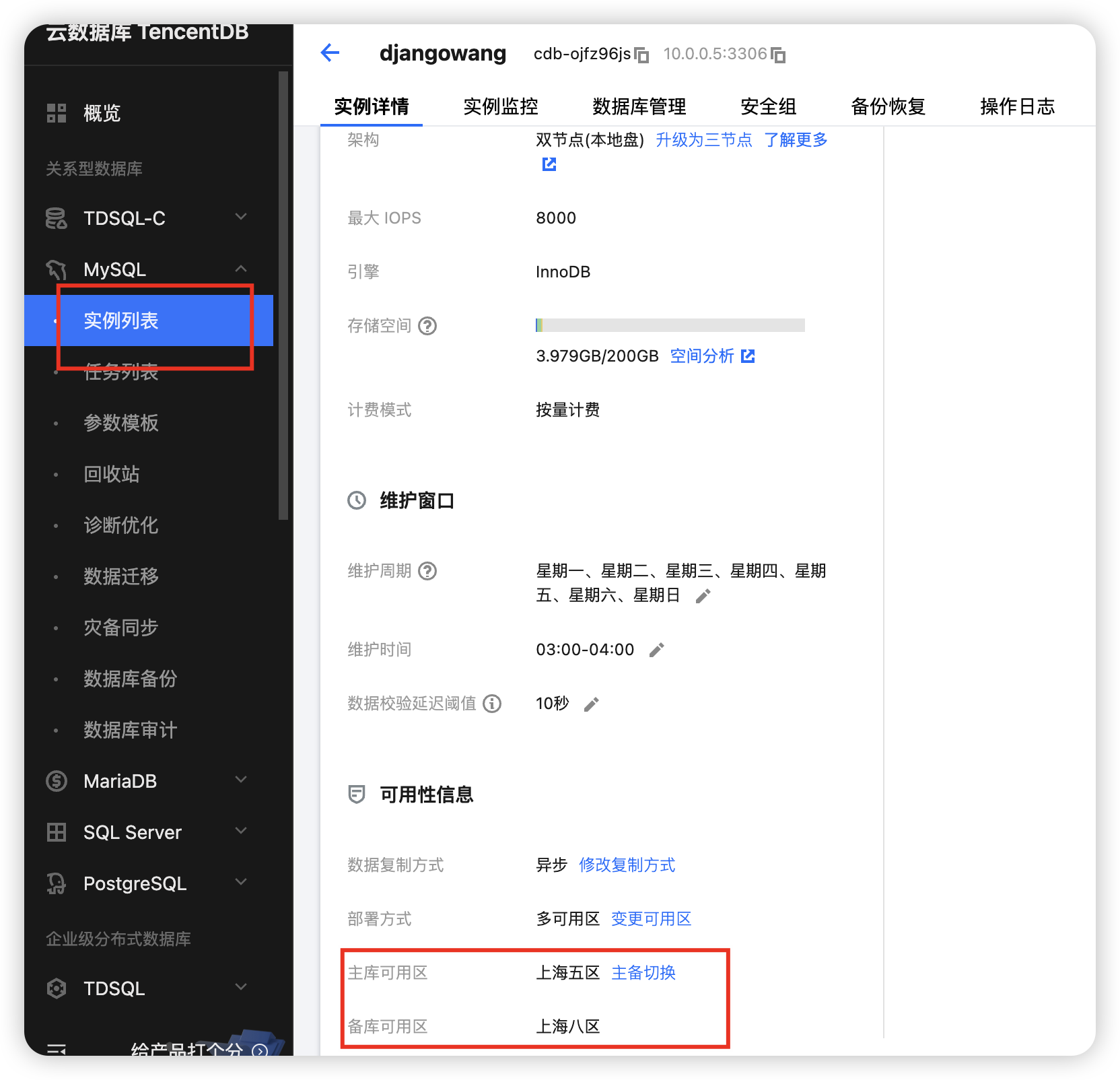This screenshot has height=1080, width=1120.
Task: Open 空间分析 link
Action: coord(702,356)
